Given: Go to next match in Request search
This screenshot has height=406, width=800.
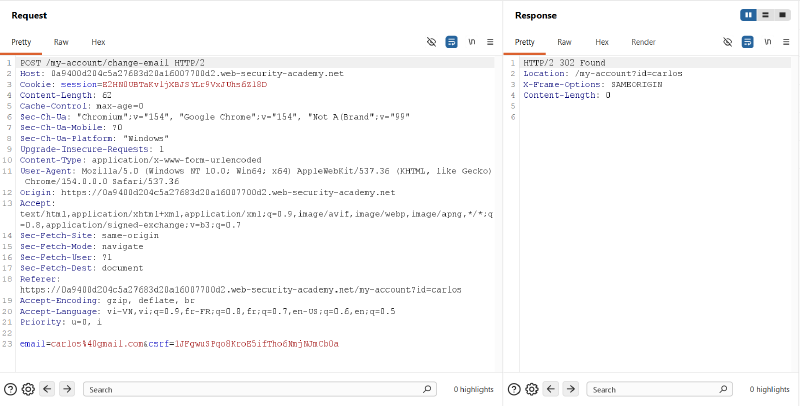Looking at the screenshot, I should coord(67,389).
